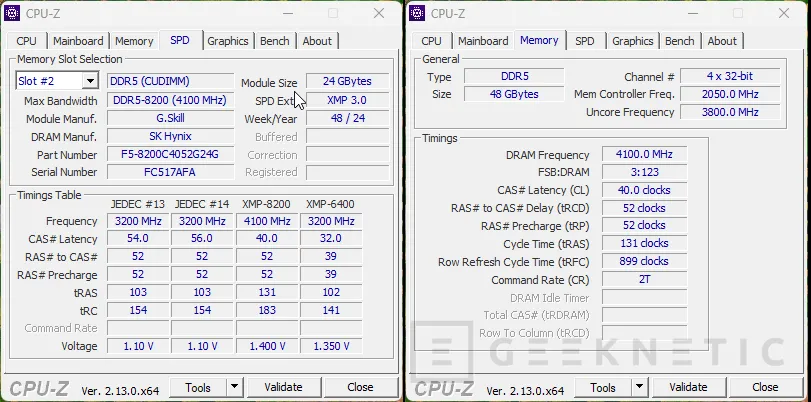This screenshot has height=402, width=811.
Task: Click XMP-6400 CAS# Latency 32.0 cell
Action: coord(331,239)
